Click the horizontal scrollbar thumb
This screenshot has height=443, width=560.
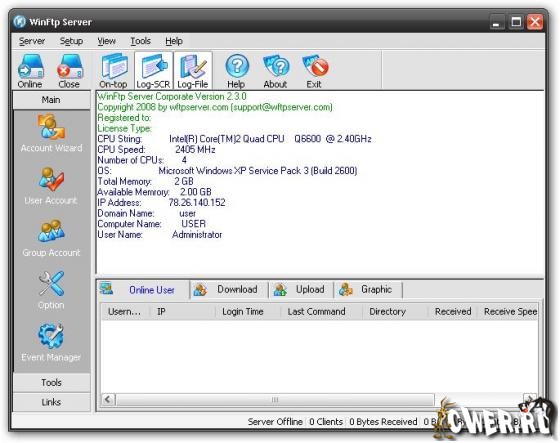275,399
